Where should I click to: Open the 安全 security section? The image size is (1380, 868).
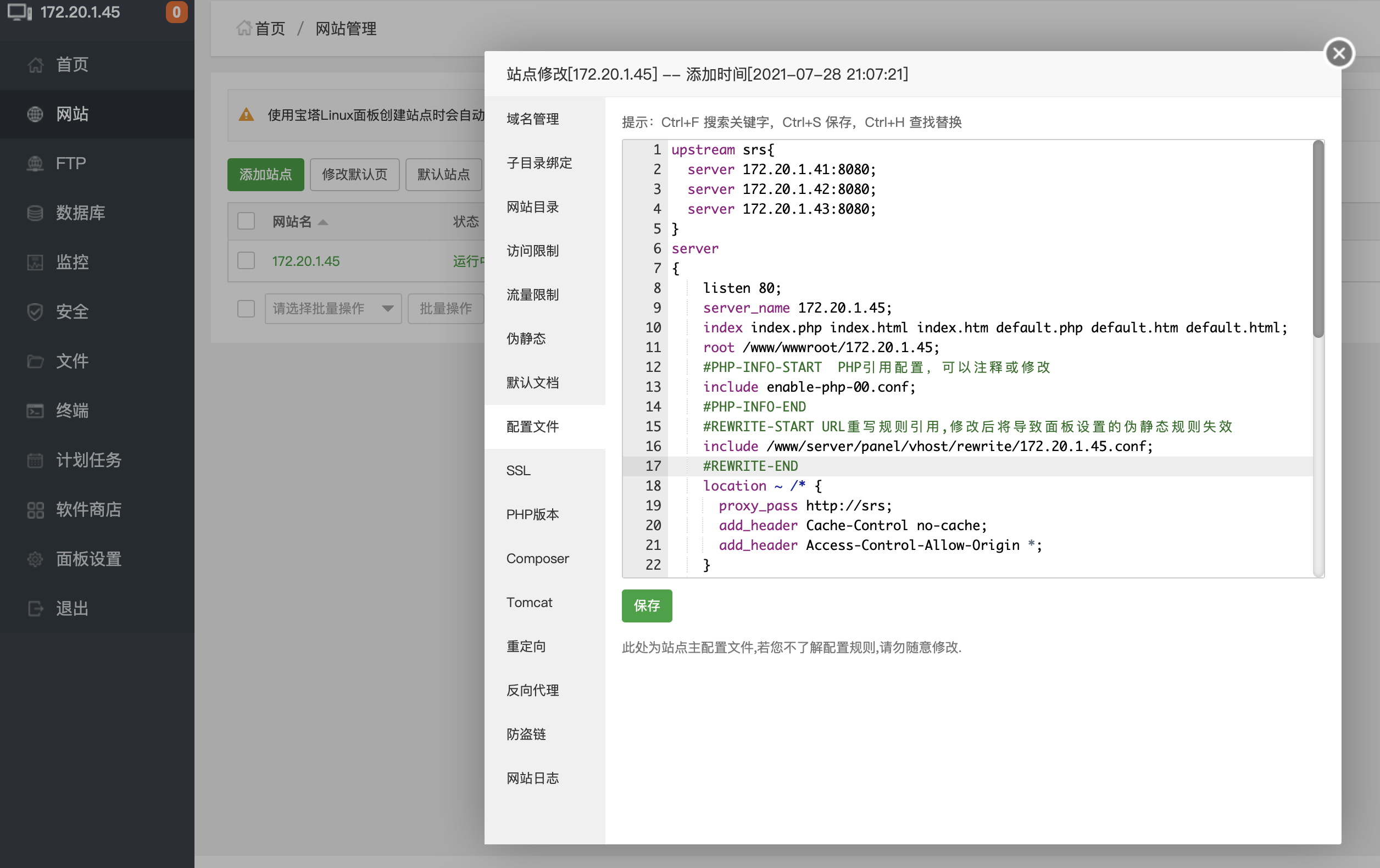pyautogui.click(x=72, y=311)
